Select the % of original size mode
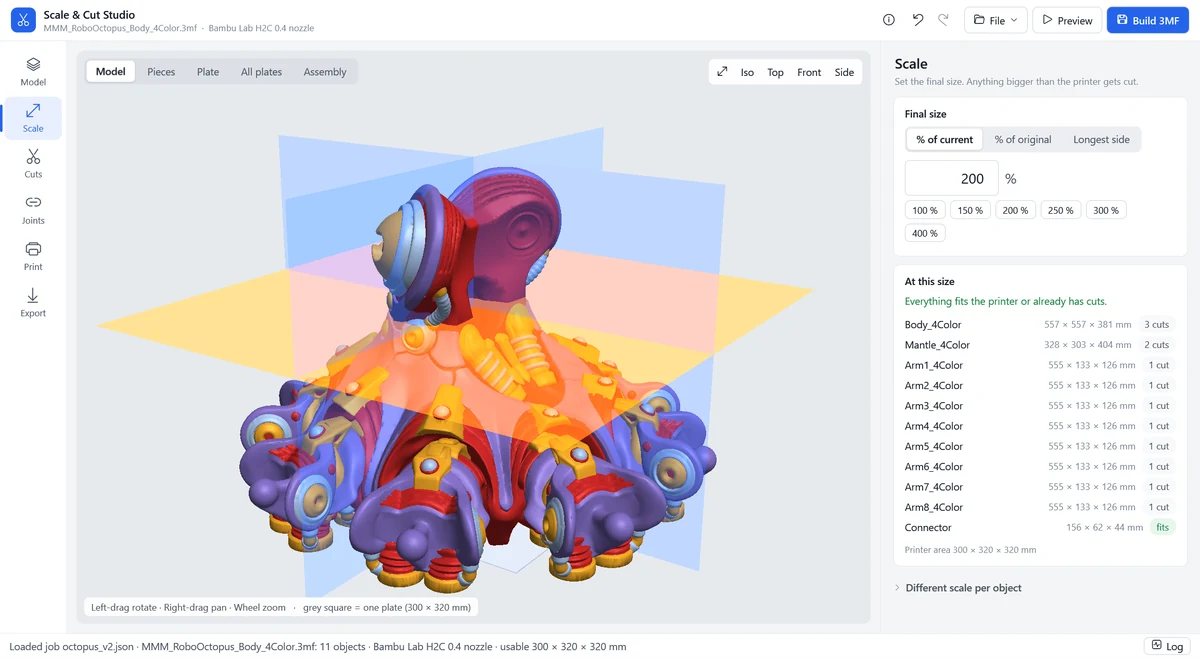The image size is (1200, 658). click(1023, 139)
